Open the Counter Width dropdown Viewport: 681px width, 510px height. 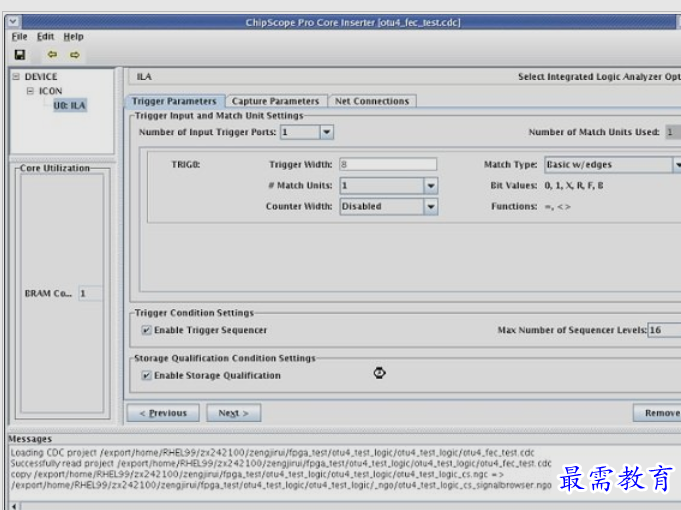coord(430,207)
